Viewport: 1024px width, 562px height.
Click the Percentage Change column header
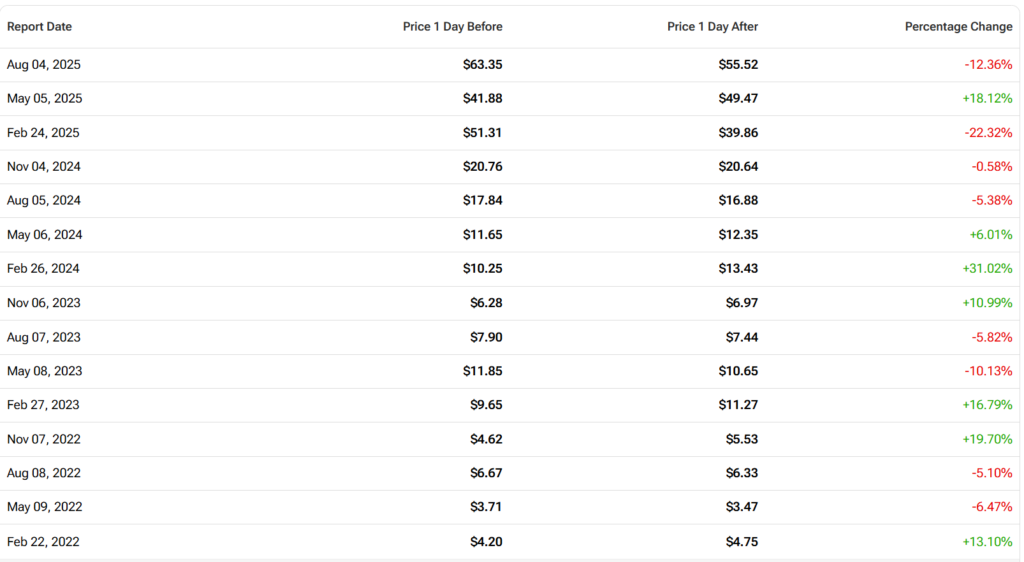tap(958, 27)
